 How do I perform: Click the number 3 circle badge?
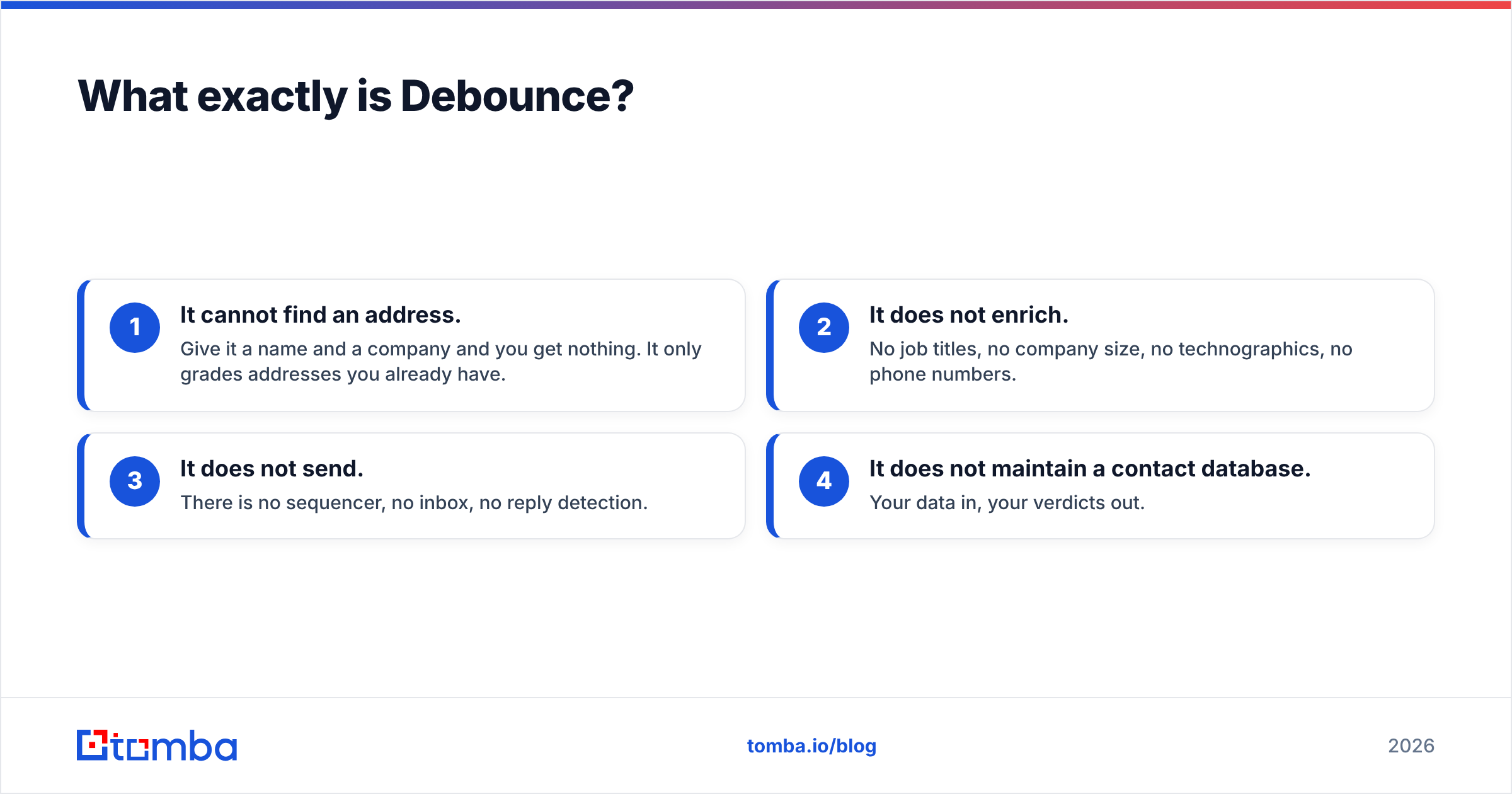coord(135,481)
